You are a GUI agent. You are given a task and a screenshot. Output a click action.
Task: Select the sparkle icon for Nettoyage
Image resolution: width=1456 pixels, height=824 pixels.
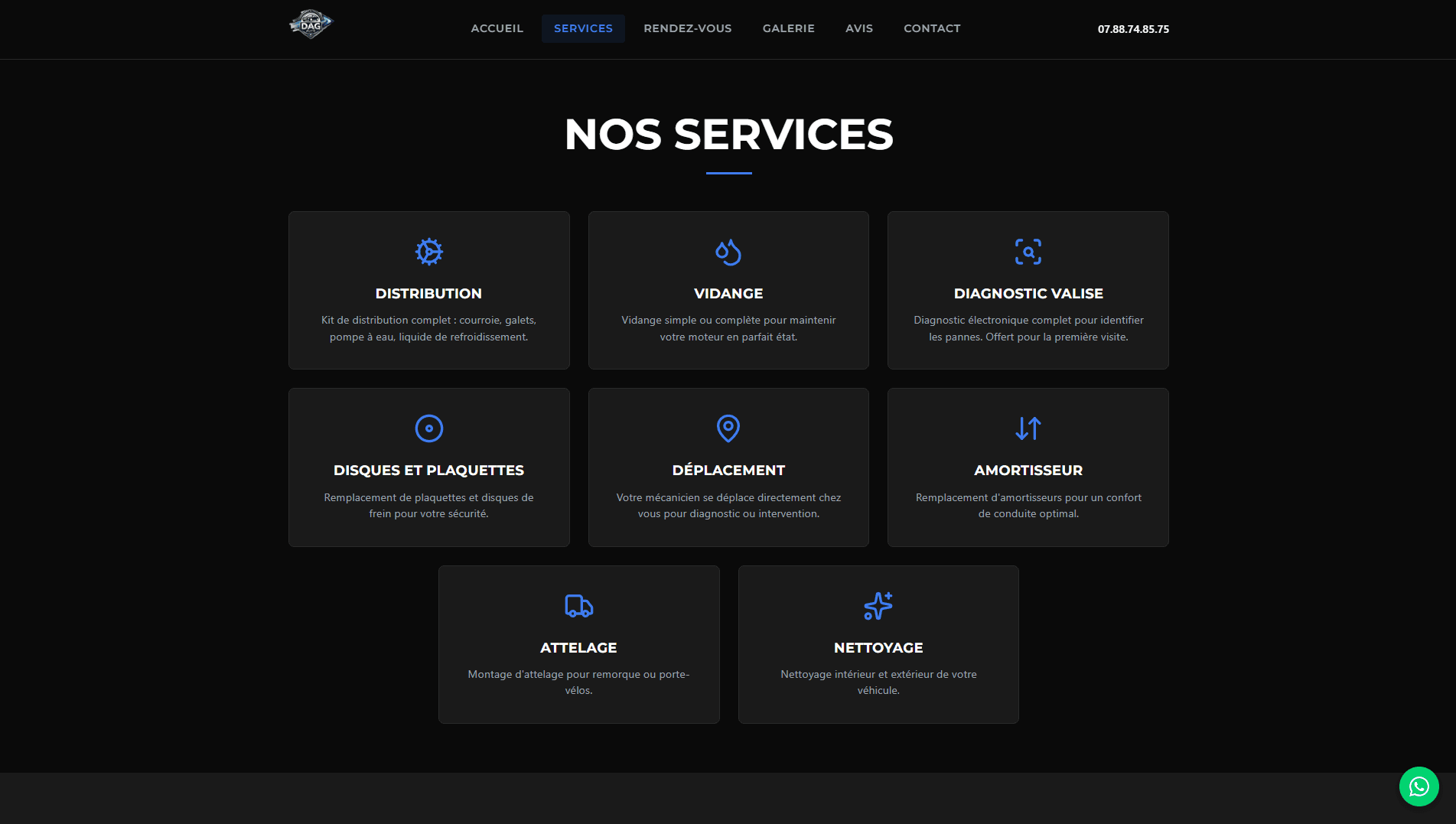878,605
